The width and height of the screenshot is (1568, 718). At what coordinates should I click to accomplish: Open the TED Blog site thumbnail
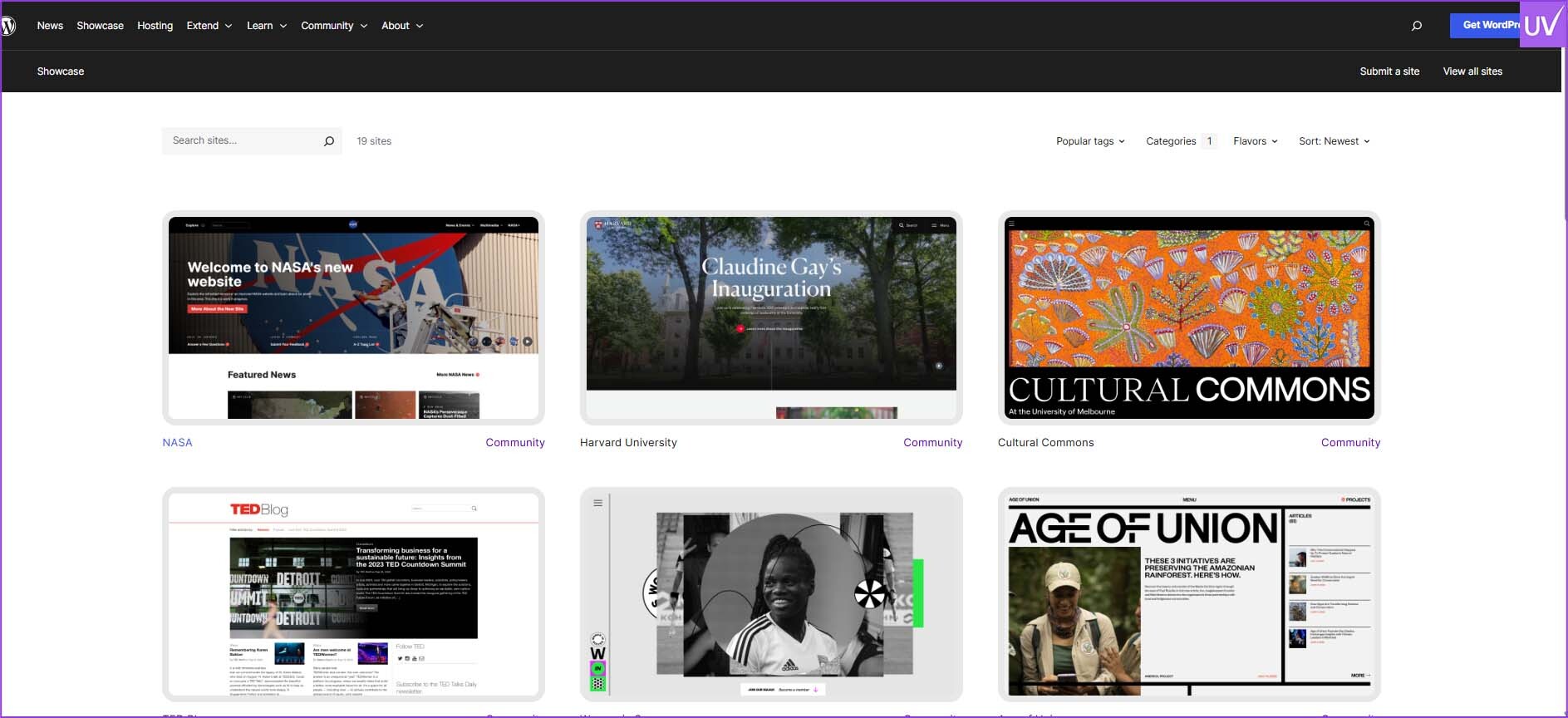[353, 594]
